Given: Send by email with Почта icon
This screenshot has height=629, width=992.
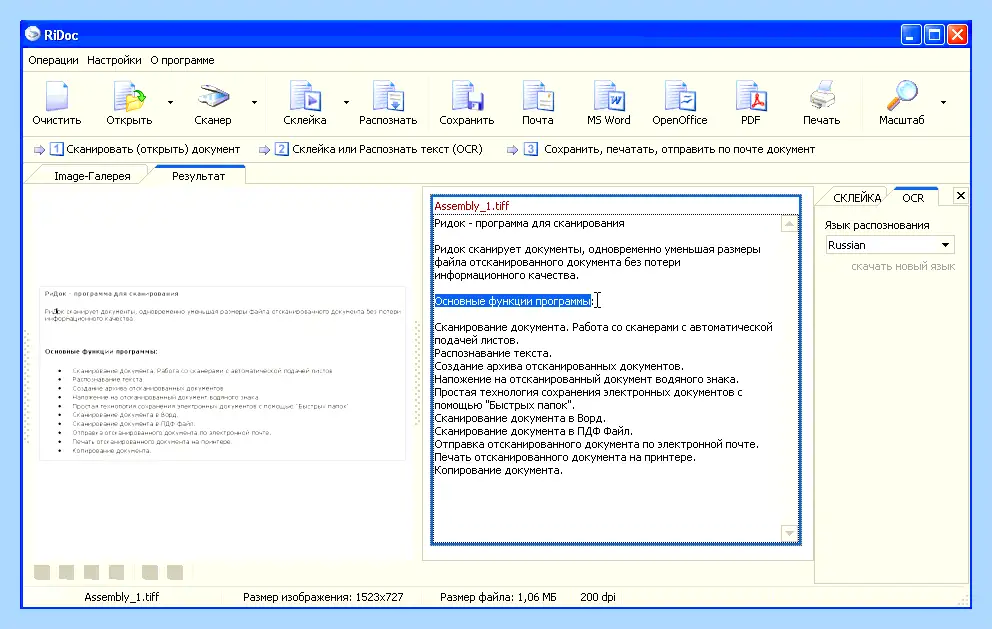Looking at the screenshot, I should pos(538,97).
